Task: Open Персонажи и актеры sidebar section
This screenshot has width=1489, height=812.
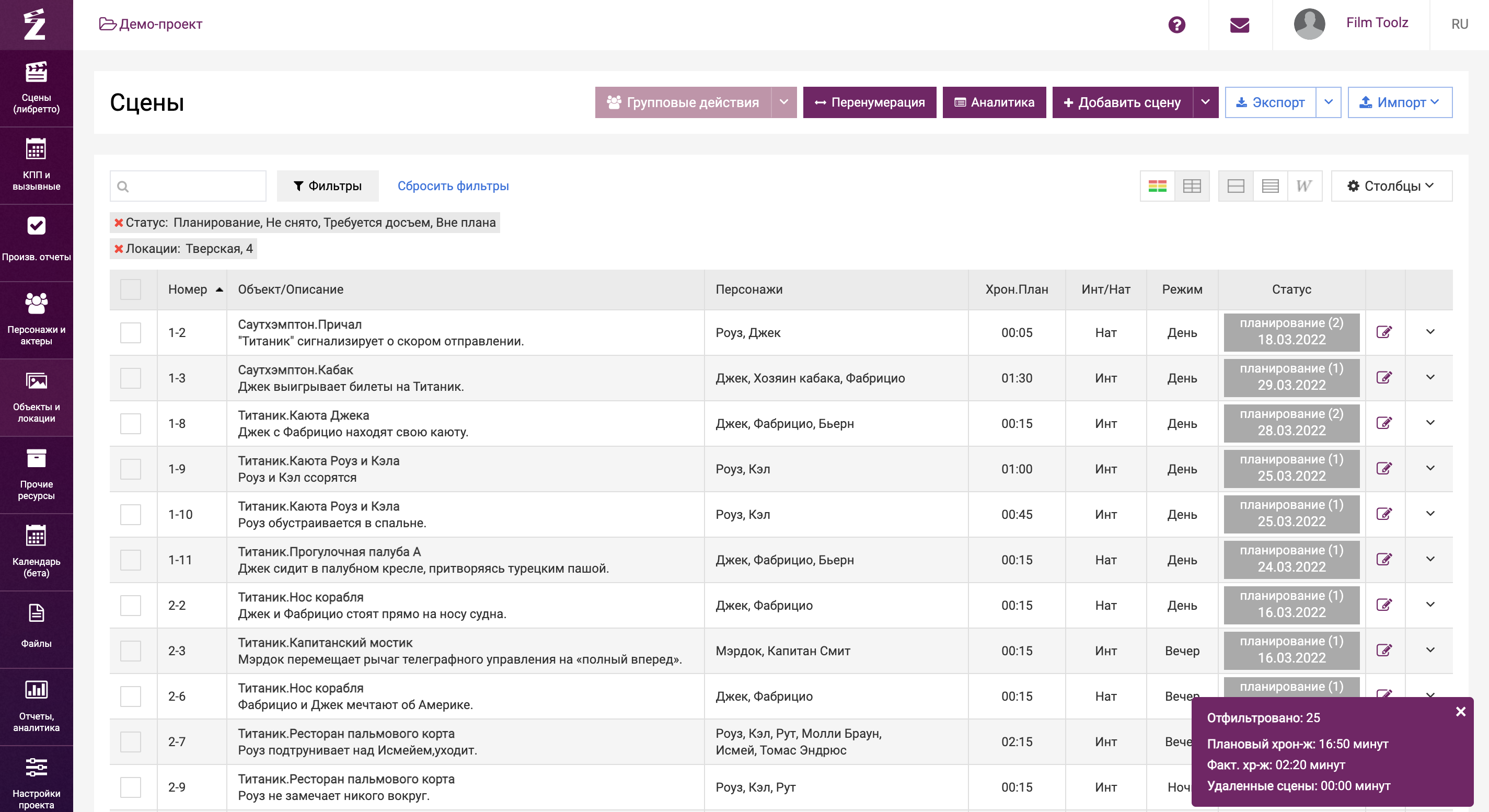Action: (x=37, y=320)
